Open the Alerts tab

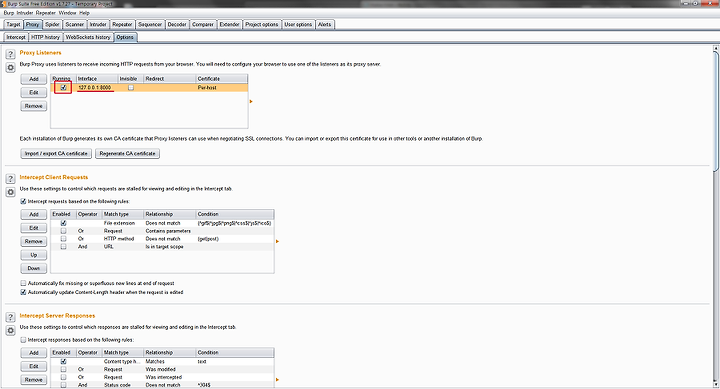[325, 24]
